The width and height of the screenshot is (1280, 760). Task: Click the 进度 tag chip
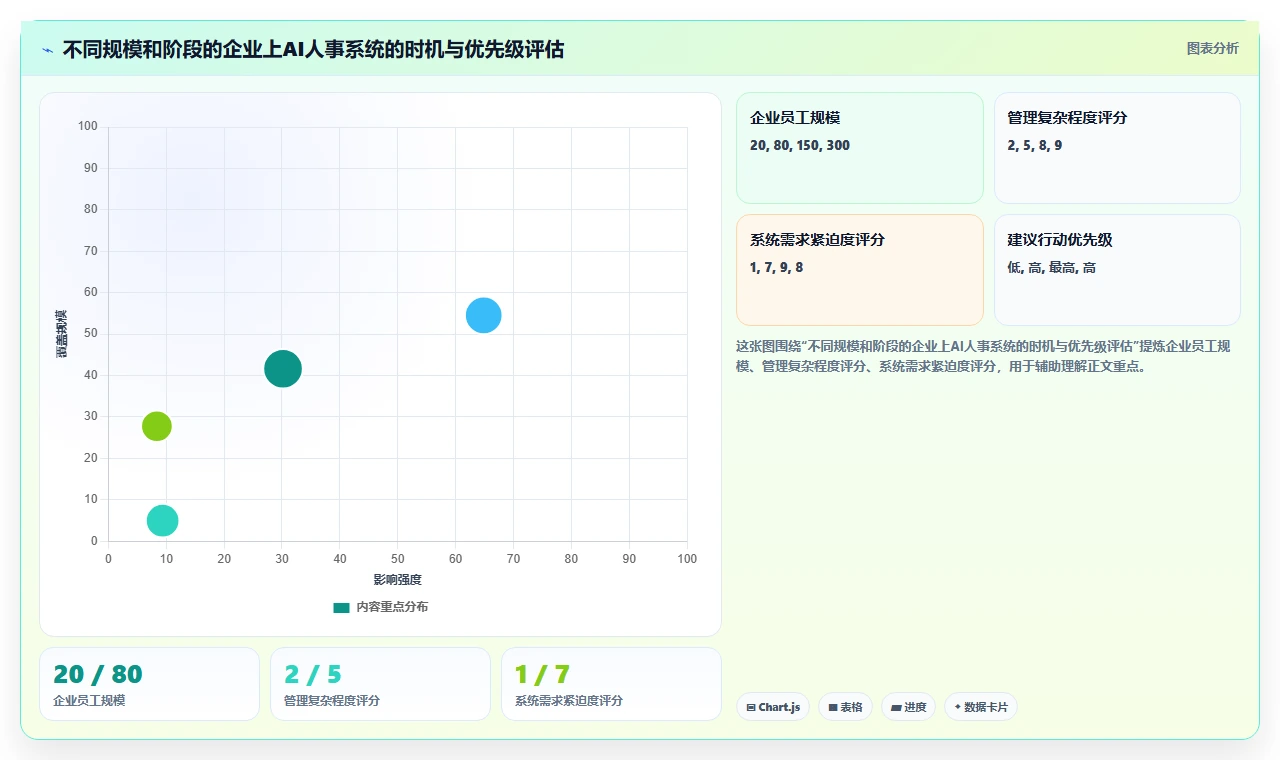point(908,707)
